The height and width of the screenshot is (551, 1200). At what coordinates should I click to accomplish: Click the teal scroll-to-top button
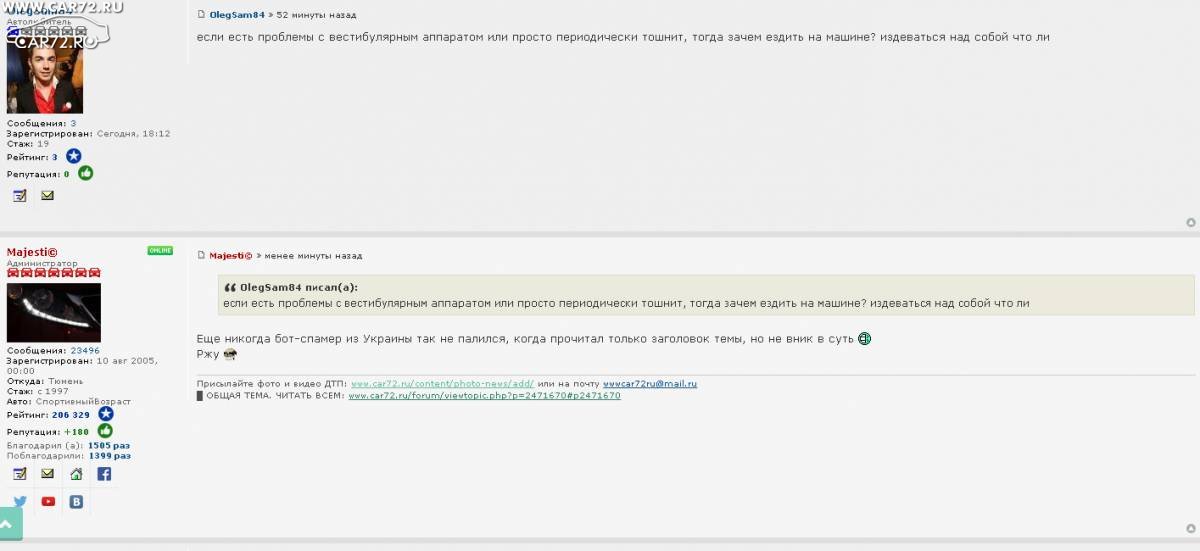pyautogui.click(x=10, y=525)
